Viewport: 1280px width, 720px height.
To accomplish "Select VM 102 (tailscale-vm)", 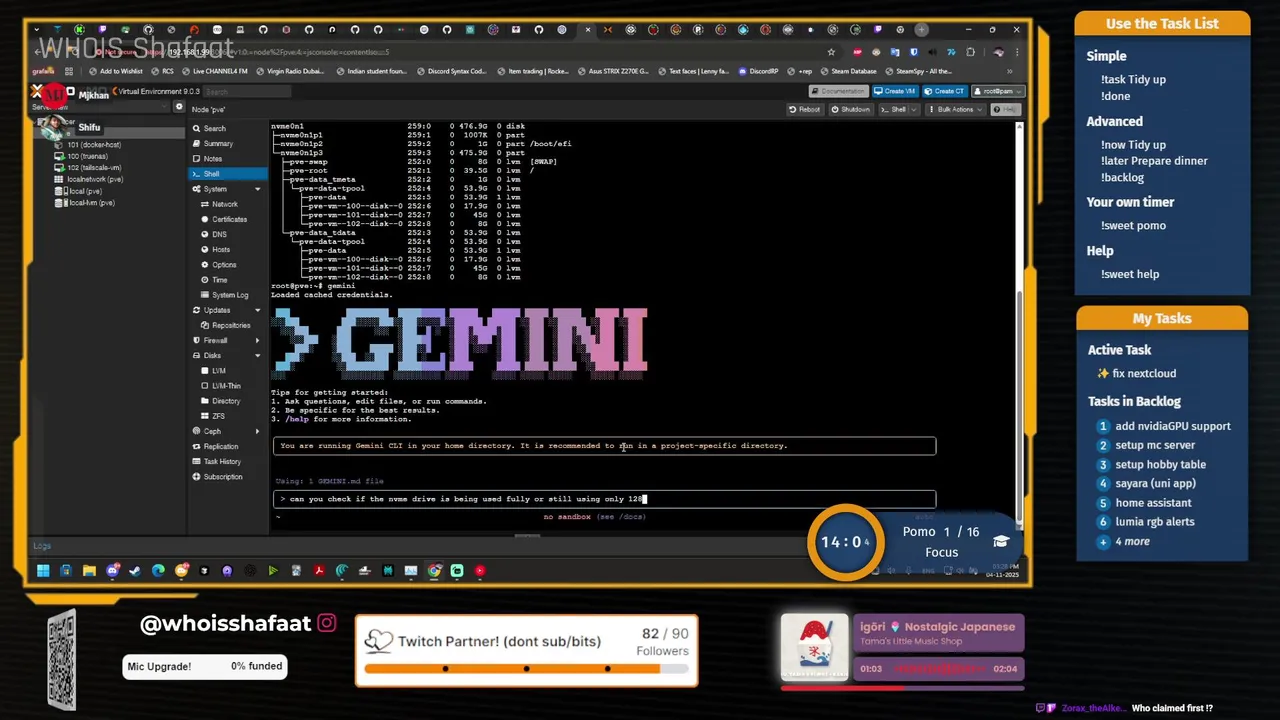I will pos(94,168).
